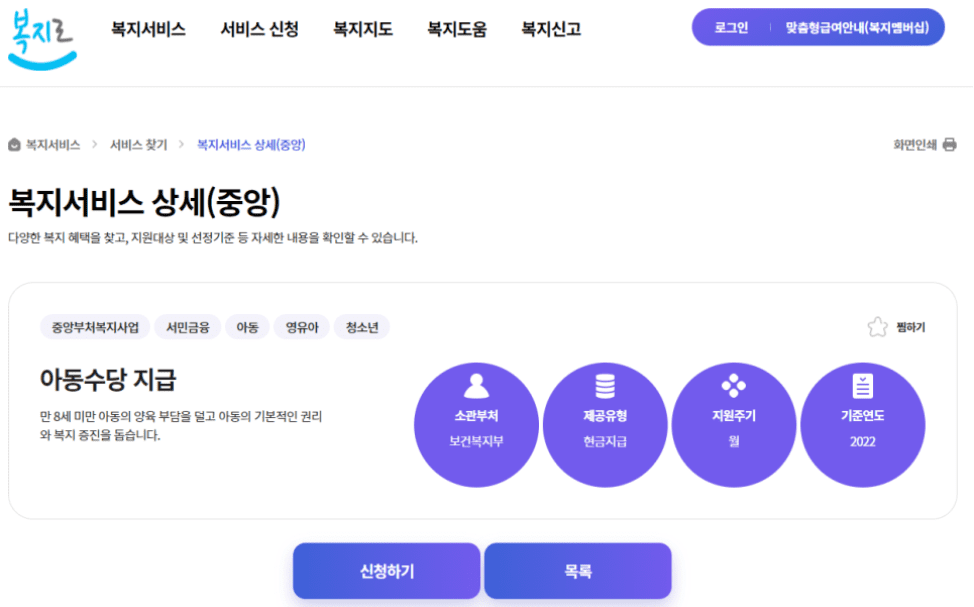The width and height of the screenshot is (974, 607).
Task: Click 복지신고 in the top navigation
Action: pos(548,29)
